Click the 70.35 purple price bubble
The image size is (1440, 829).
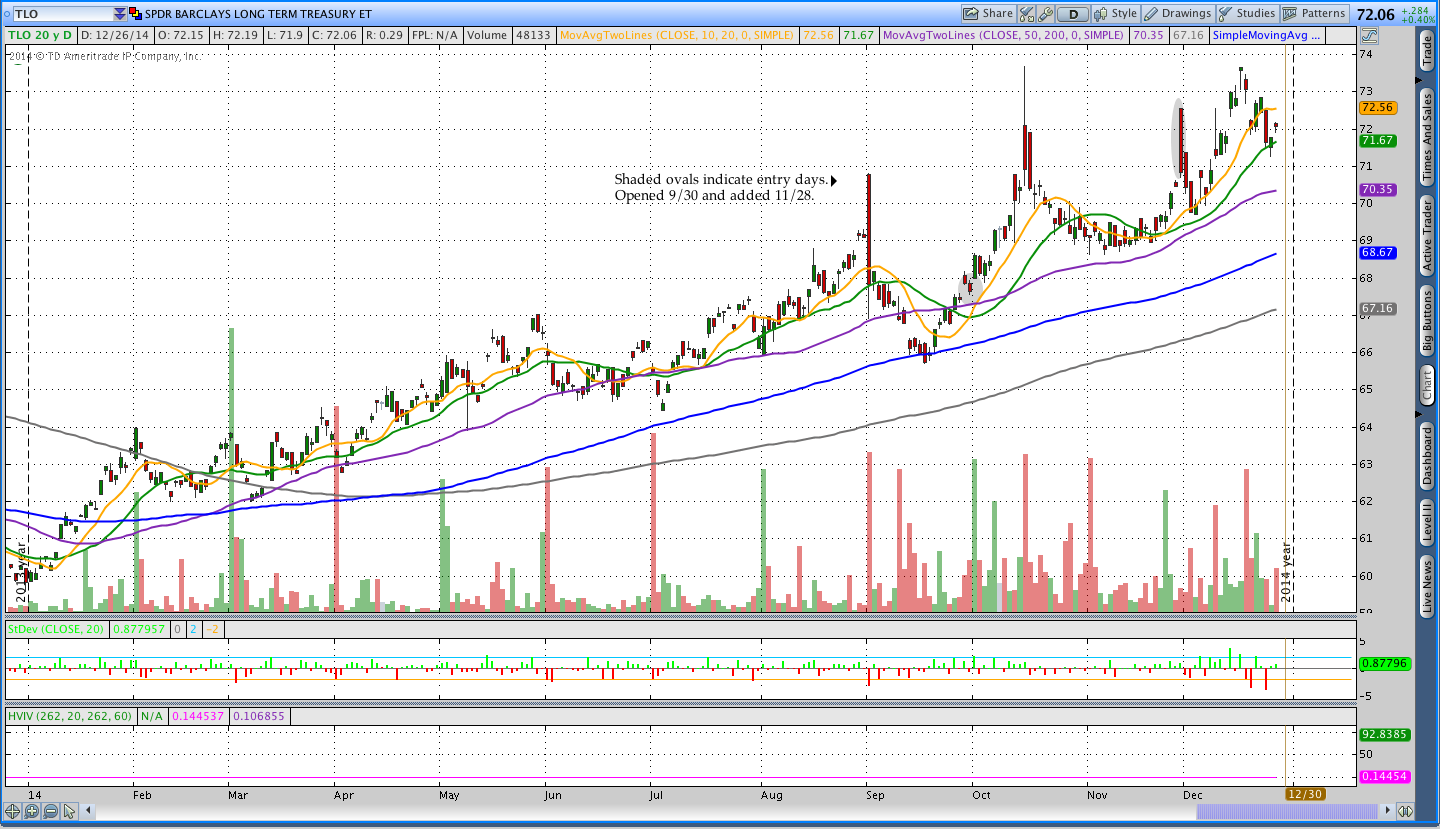1377,189
